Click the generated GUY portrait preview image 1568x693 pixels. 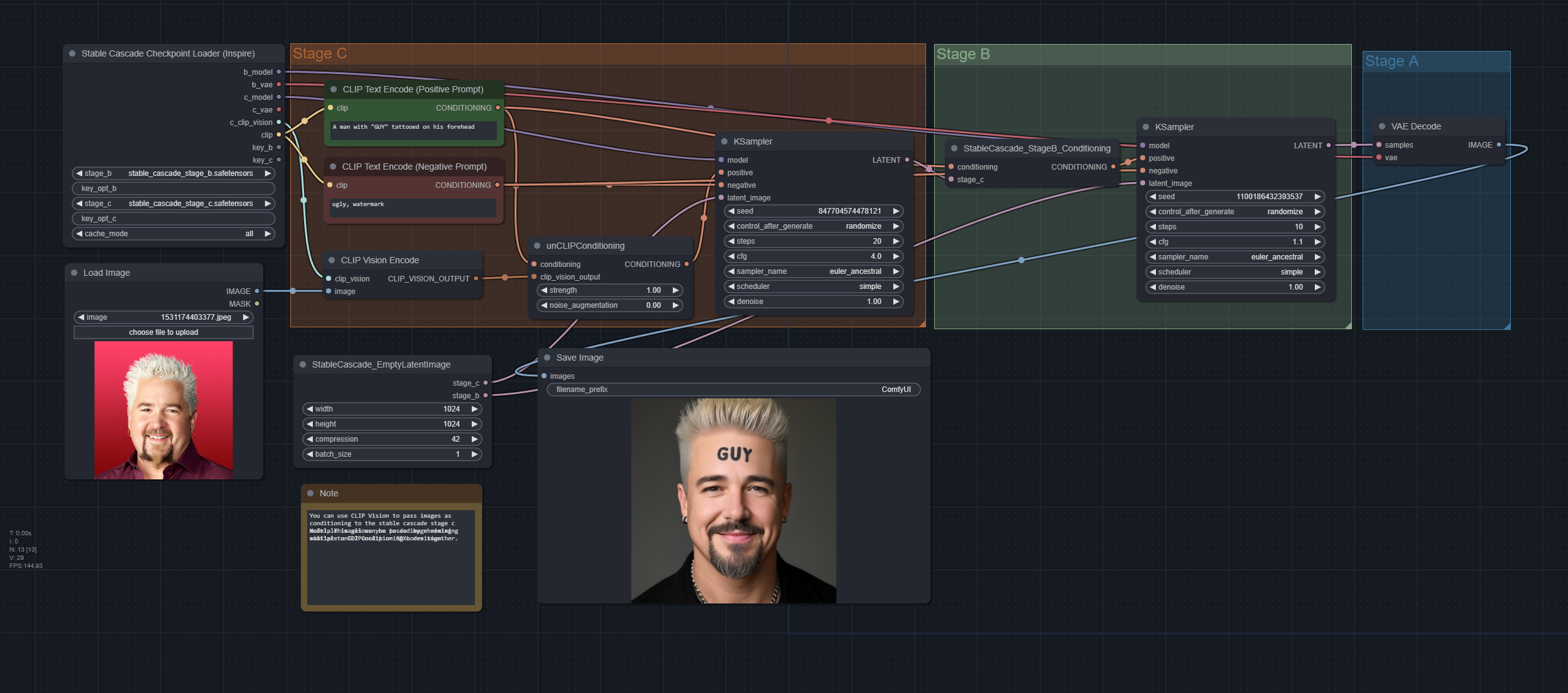[x=733, y=501]
